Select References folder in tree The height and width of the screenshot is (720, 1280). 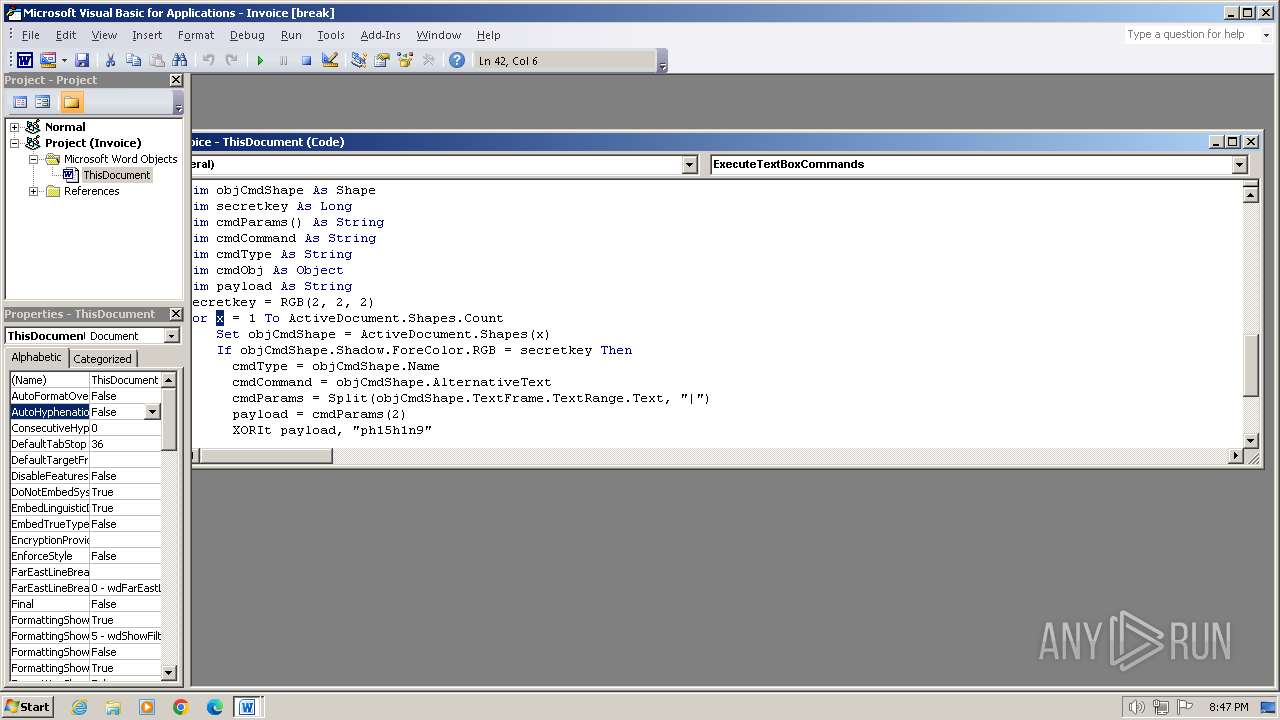tap(91, 191)
